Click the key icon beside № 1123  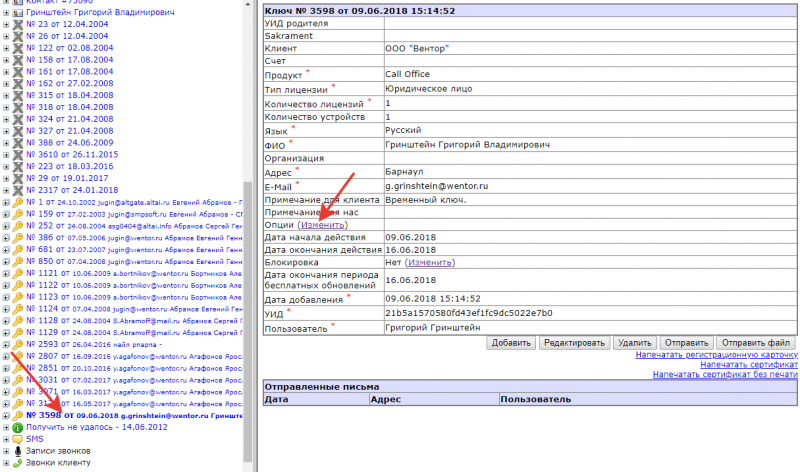click(x=18, y=297)
